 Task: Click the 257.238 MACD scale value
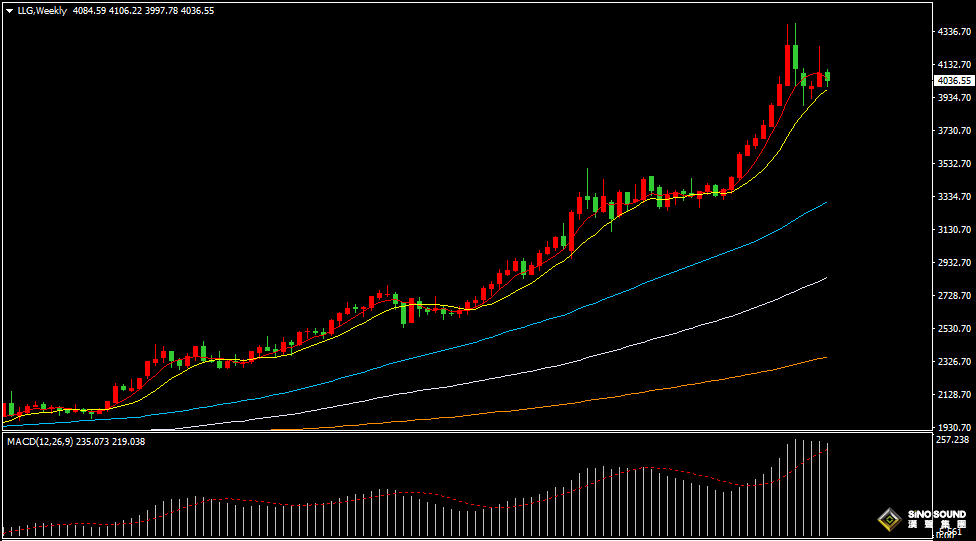(951, 440)
